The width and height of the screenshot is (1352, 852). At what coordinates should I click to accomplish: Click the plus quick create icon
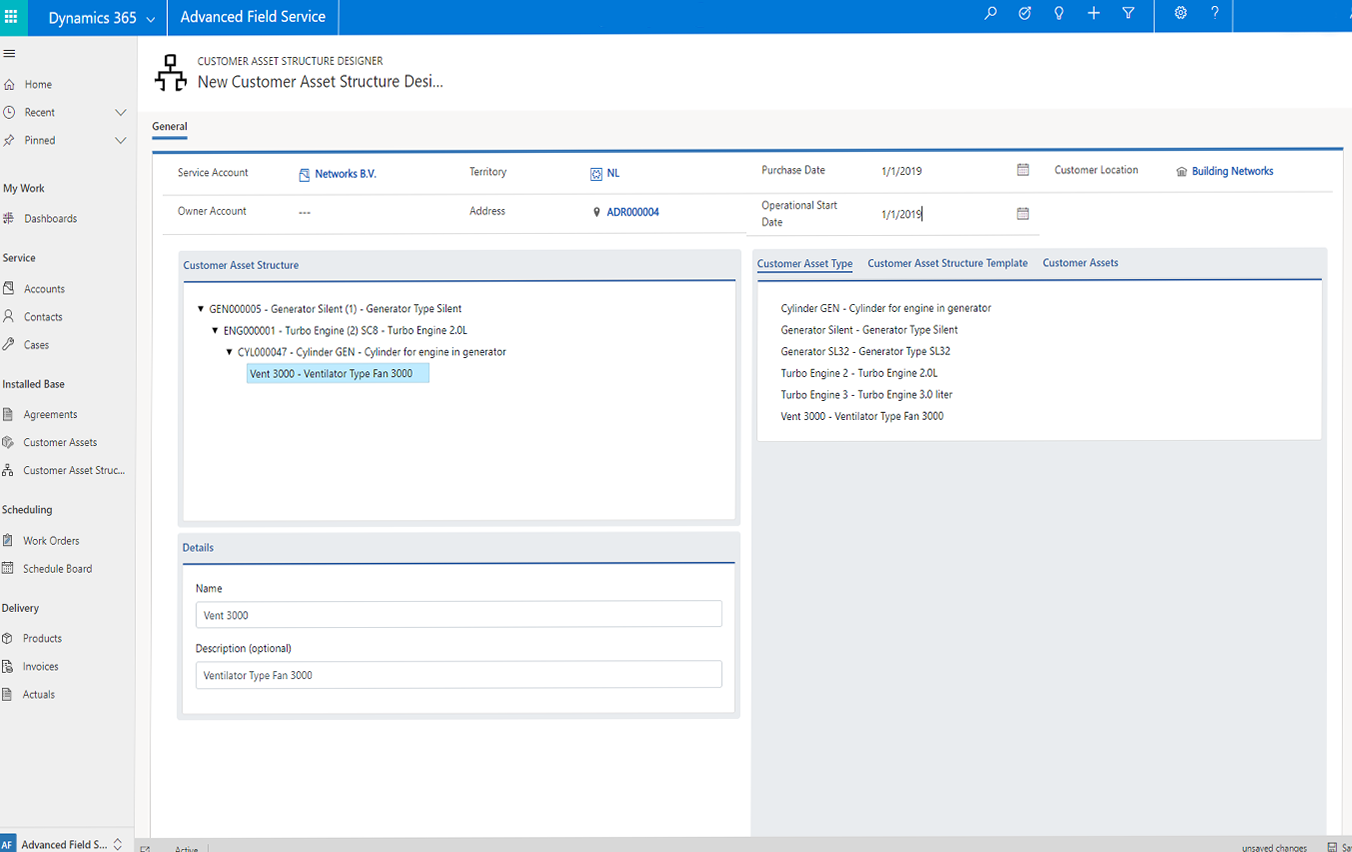coord(1093,14)
